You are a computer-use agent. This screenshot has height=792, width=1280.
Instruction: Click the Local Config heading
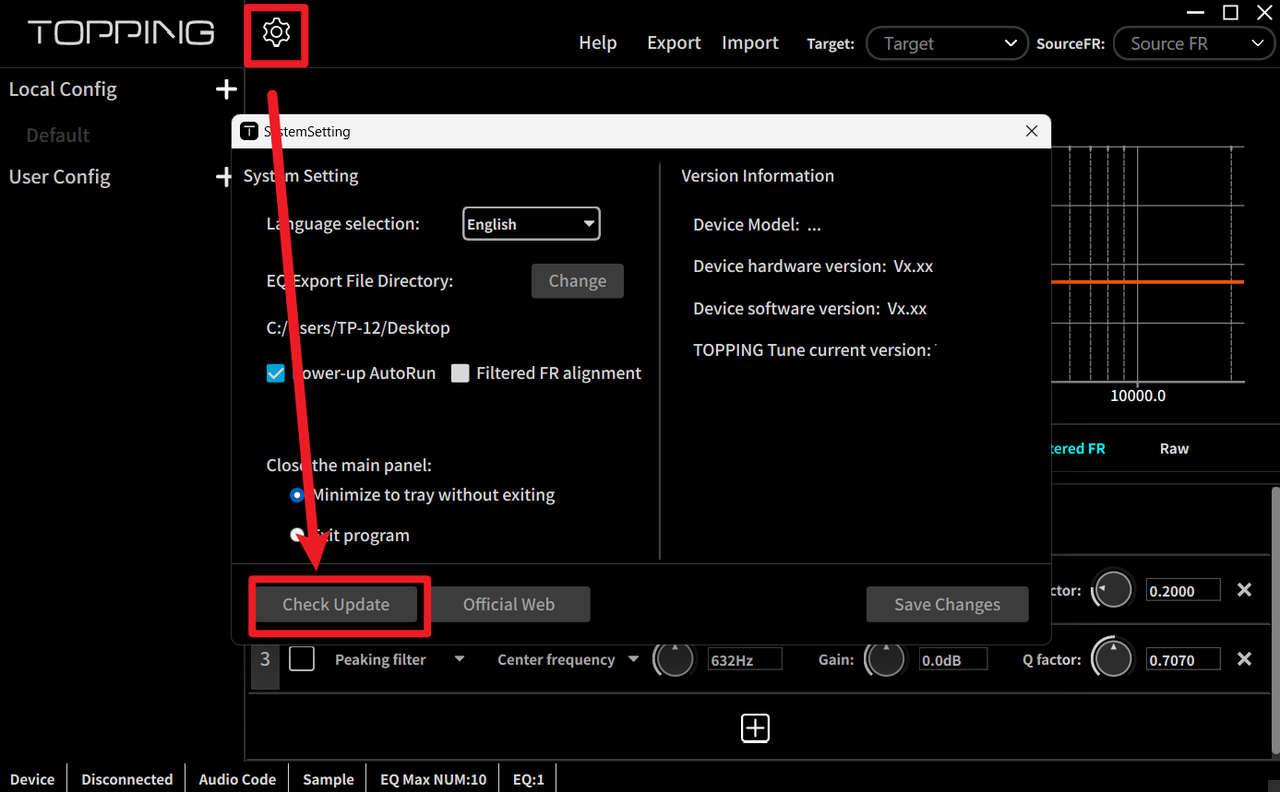pos(63,89)
